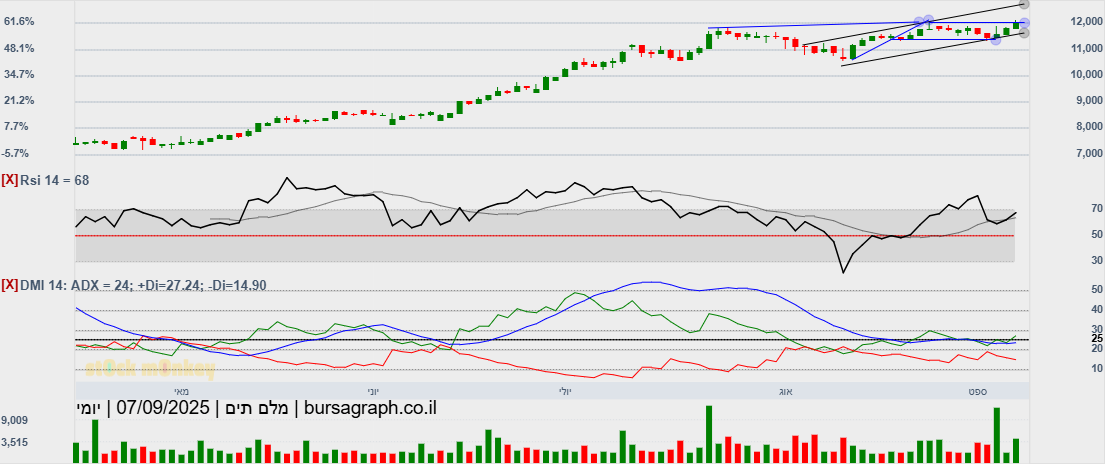Click the 9,000 price axis label
The image size is (1105, 464).
point(1089,100)
